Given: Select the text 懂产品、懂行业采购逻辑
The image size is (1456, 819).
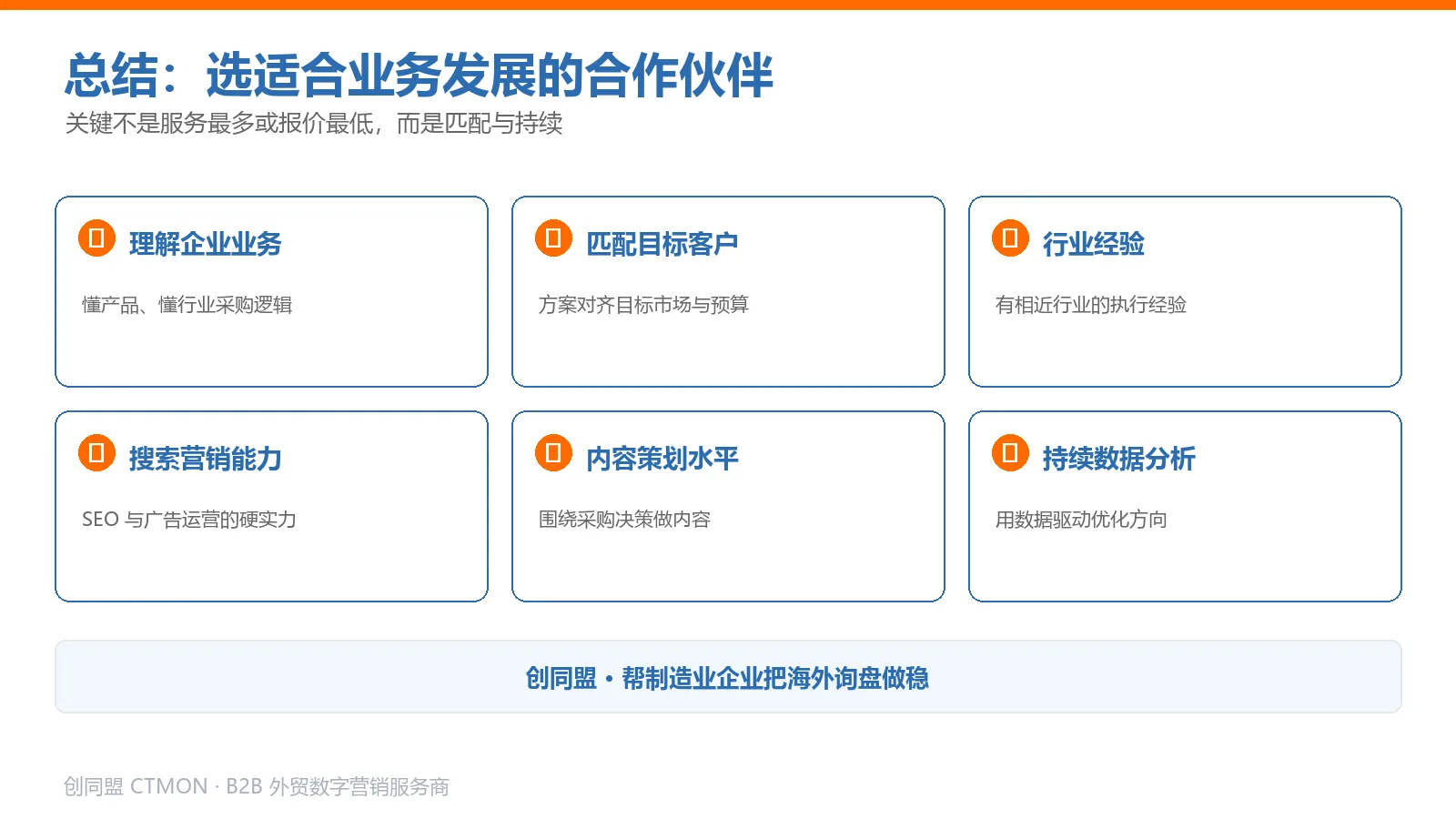Looking at the screenshot, I should [187, 305].
